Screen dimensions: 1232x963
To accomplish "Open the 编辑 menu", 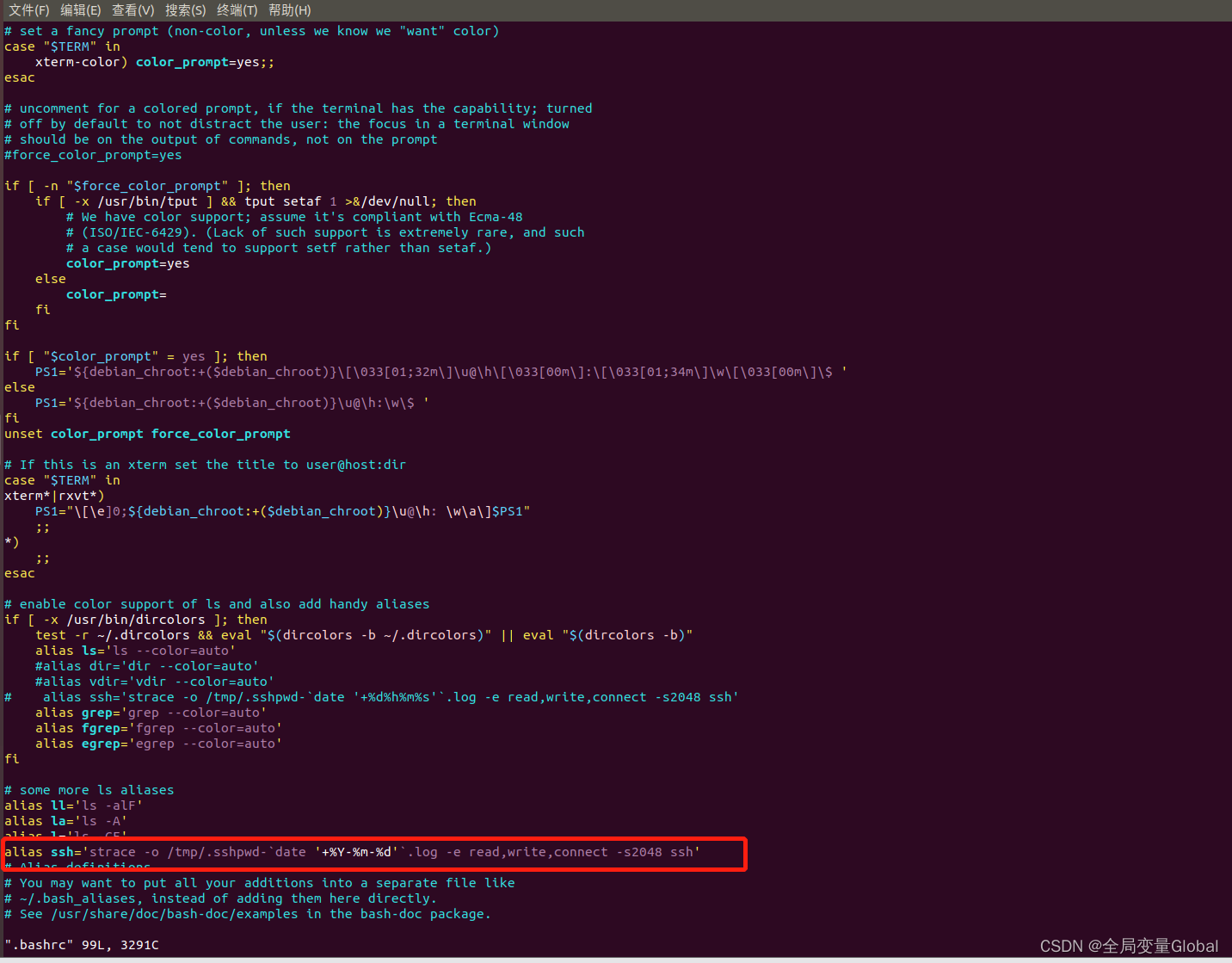I will (80, 10).
